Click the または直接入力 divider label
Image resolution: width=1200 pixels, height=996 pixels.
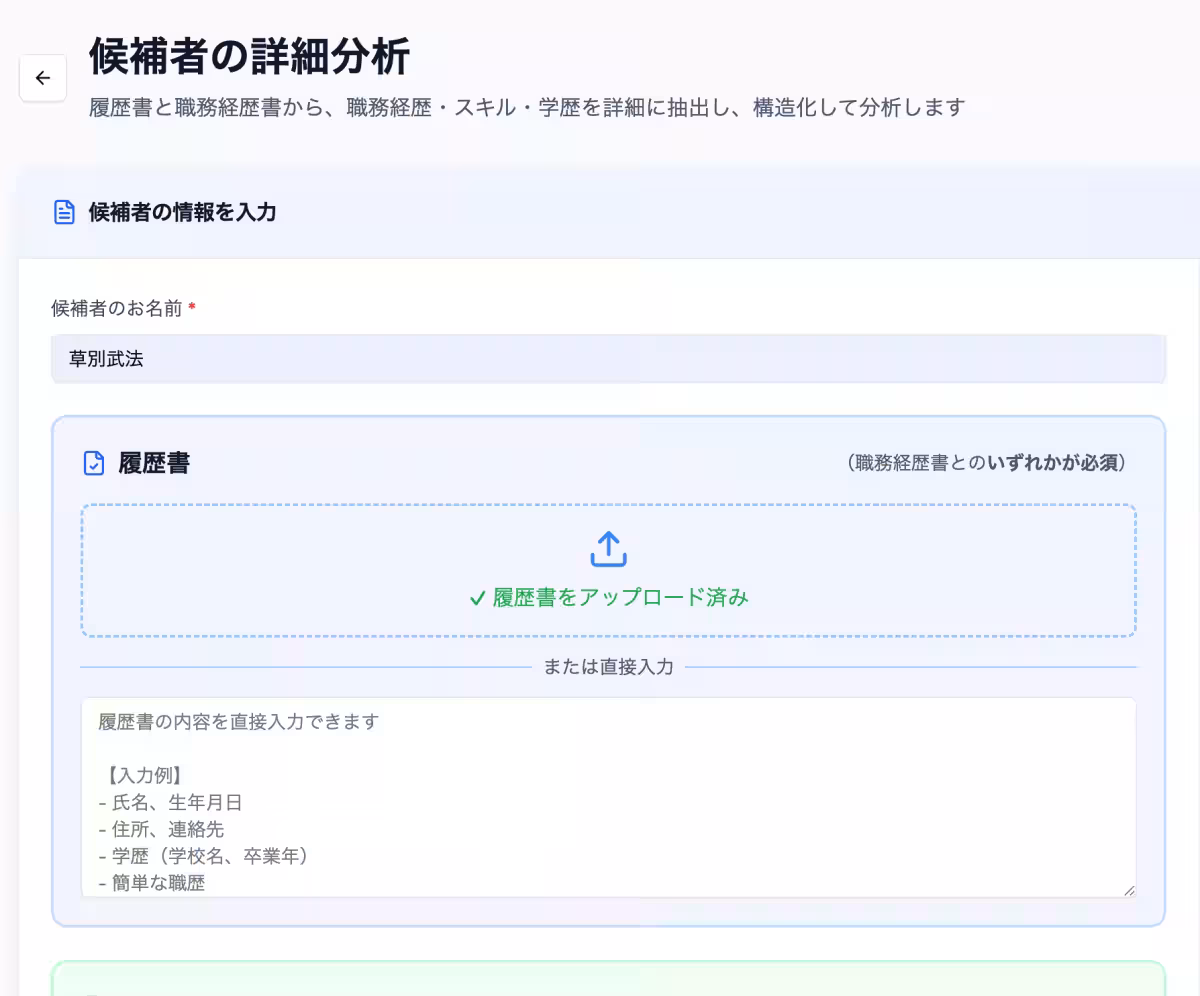pyautogui.click(x=607, y=667)
